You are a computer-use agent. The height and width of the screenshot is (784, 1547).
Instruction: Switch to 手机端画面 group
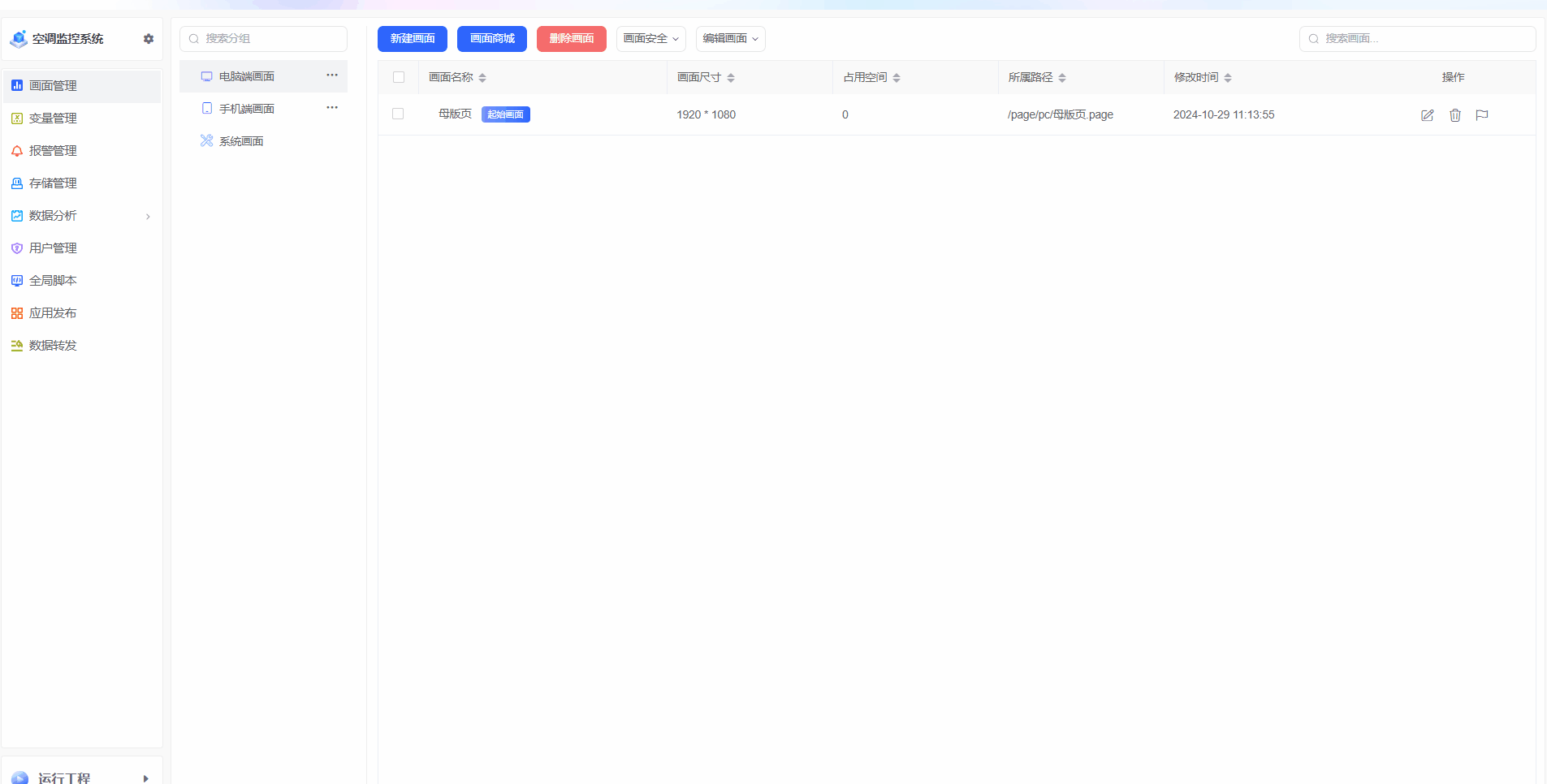246,107
